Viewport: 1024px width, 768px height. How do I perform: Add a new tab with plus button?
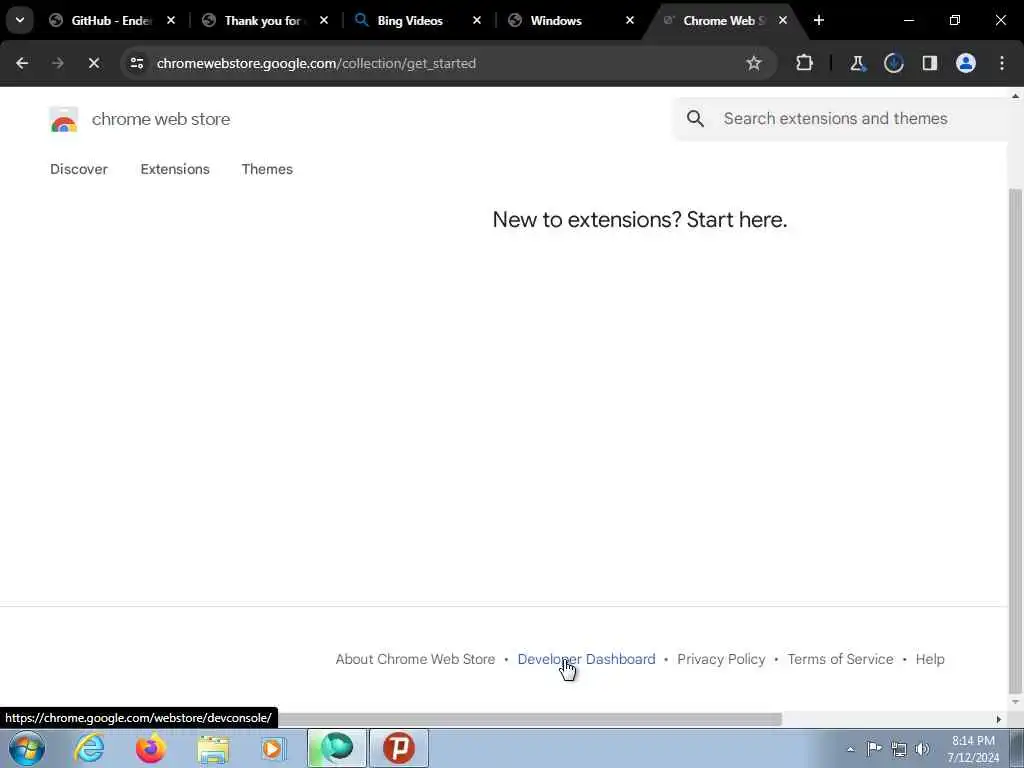click(x=819, y=20)
